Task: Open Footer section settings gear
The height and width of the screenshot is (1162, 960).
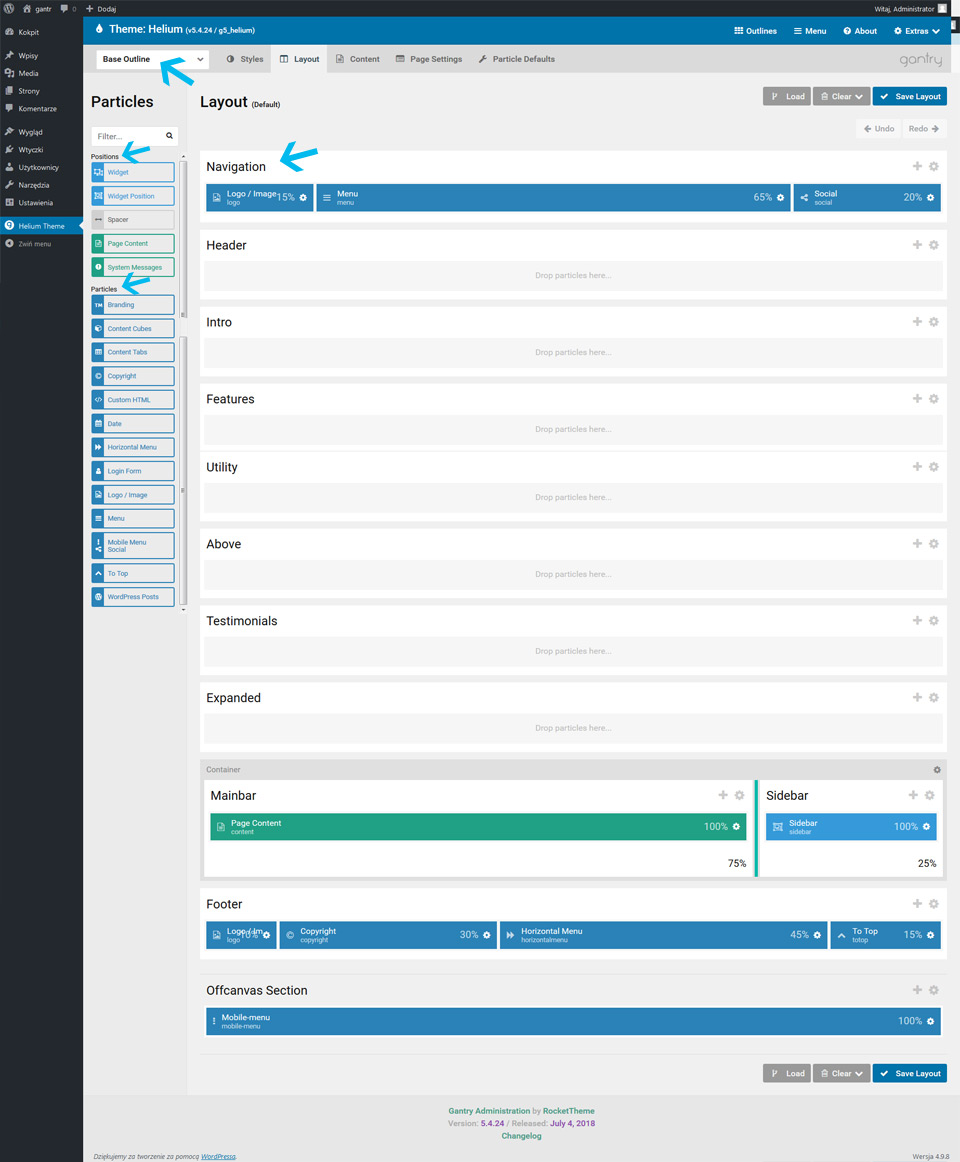Action: [x=933, y=904]
